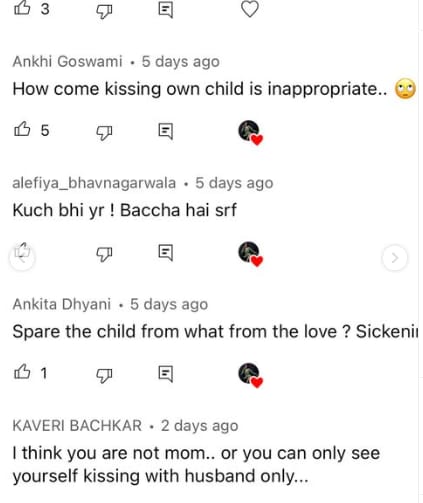The width and height of the screenshot is (423, 503).
Task: Go to next image with right chevron
Action: point(395,258)
